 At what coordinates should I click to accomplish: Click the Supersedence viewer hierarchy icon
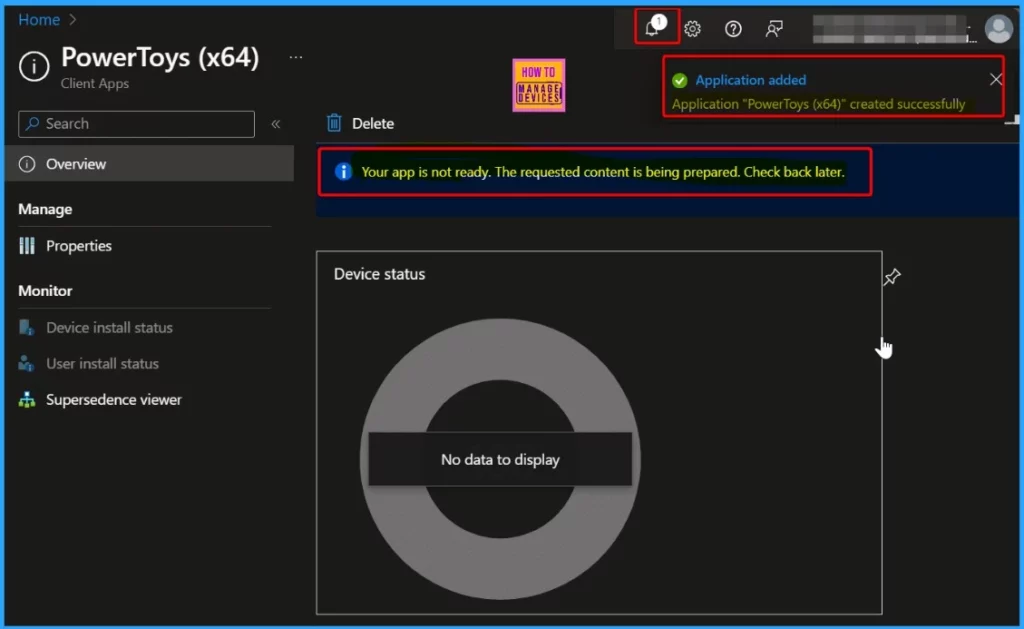click(27, 399)
